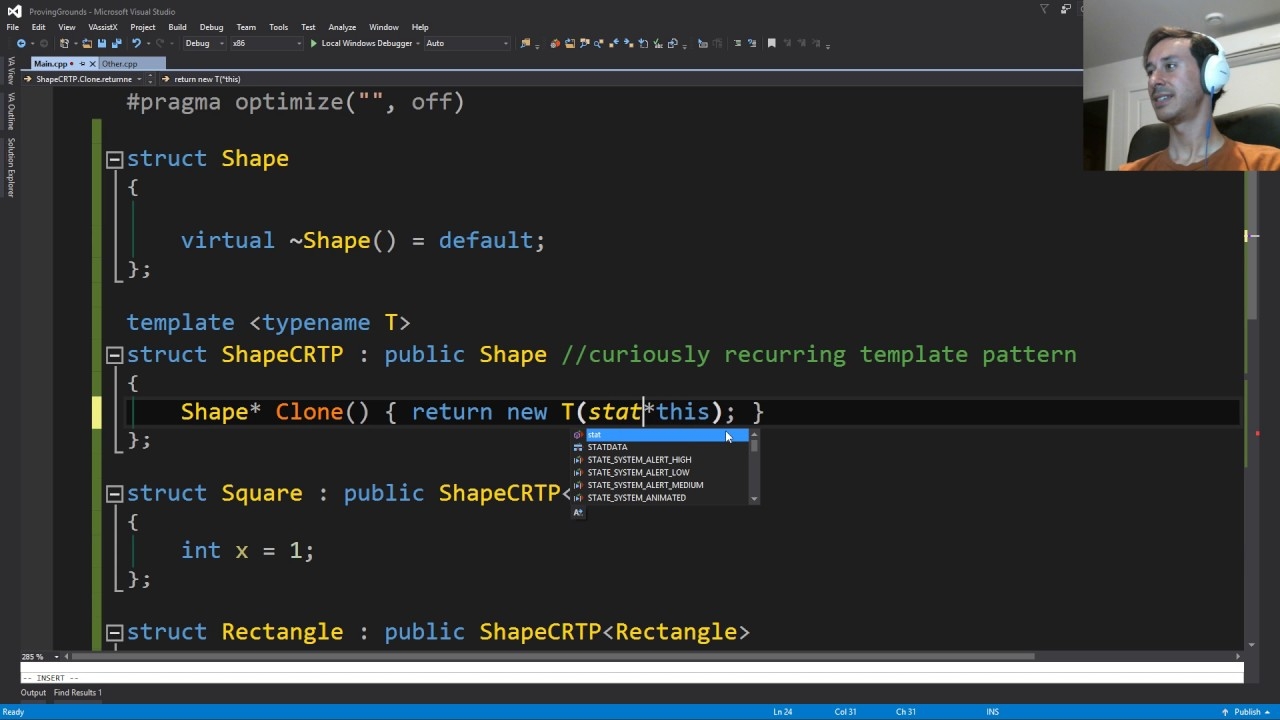Click the notification bell icon top right

(1044, 9)
